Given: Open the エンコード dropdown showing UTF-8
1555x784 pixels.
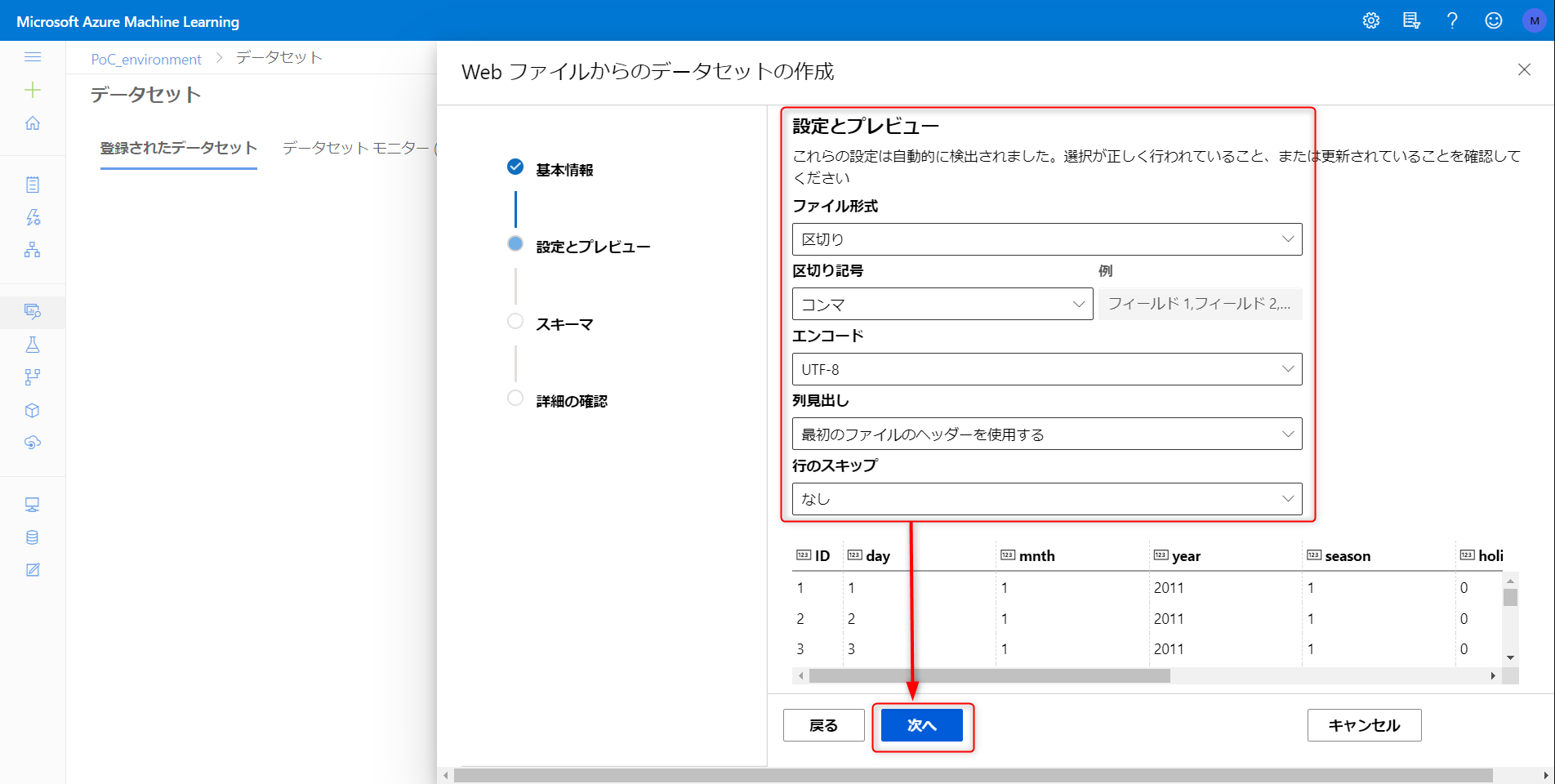Looking at the screenshot, I should point(1047,369).
